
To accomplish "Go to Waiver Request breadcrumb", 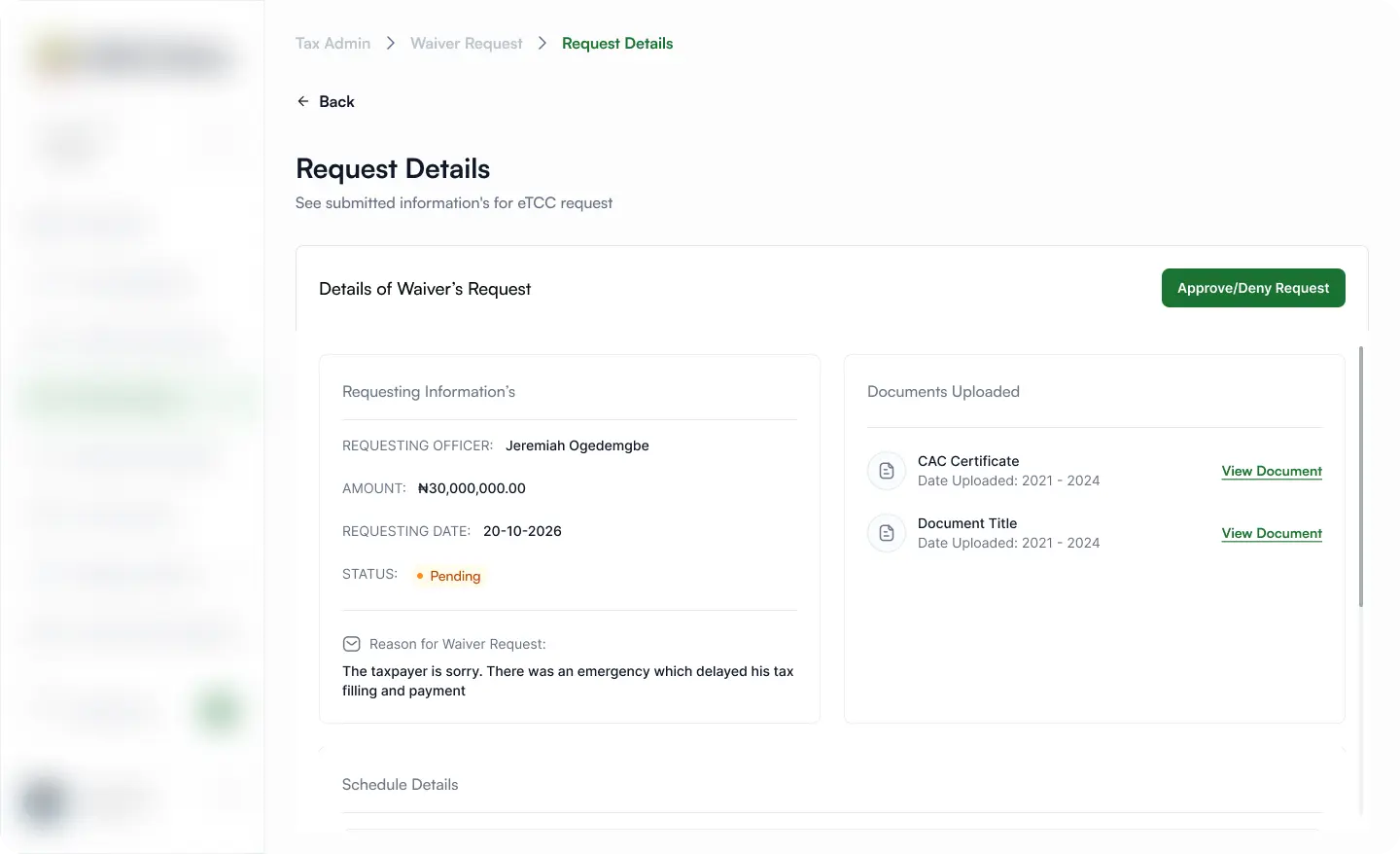I will coord(467,43).
